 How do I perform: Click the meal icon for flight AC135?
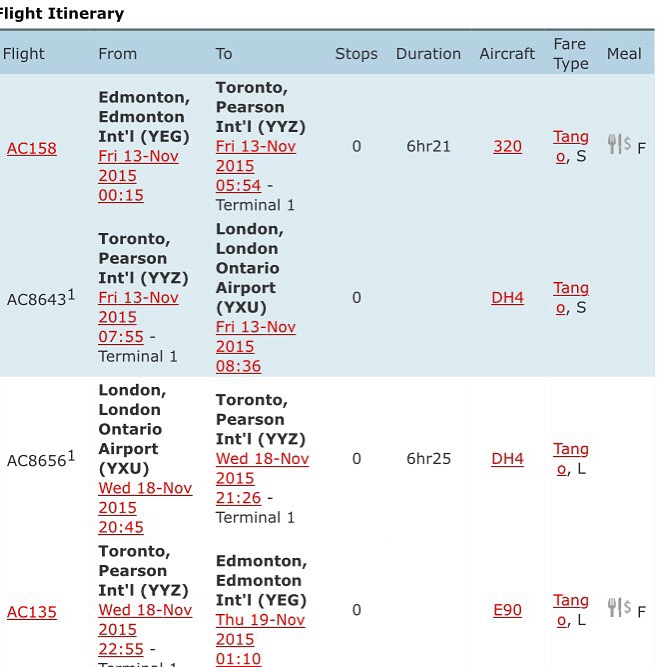click(x=619, y=608)
